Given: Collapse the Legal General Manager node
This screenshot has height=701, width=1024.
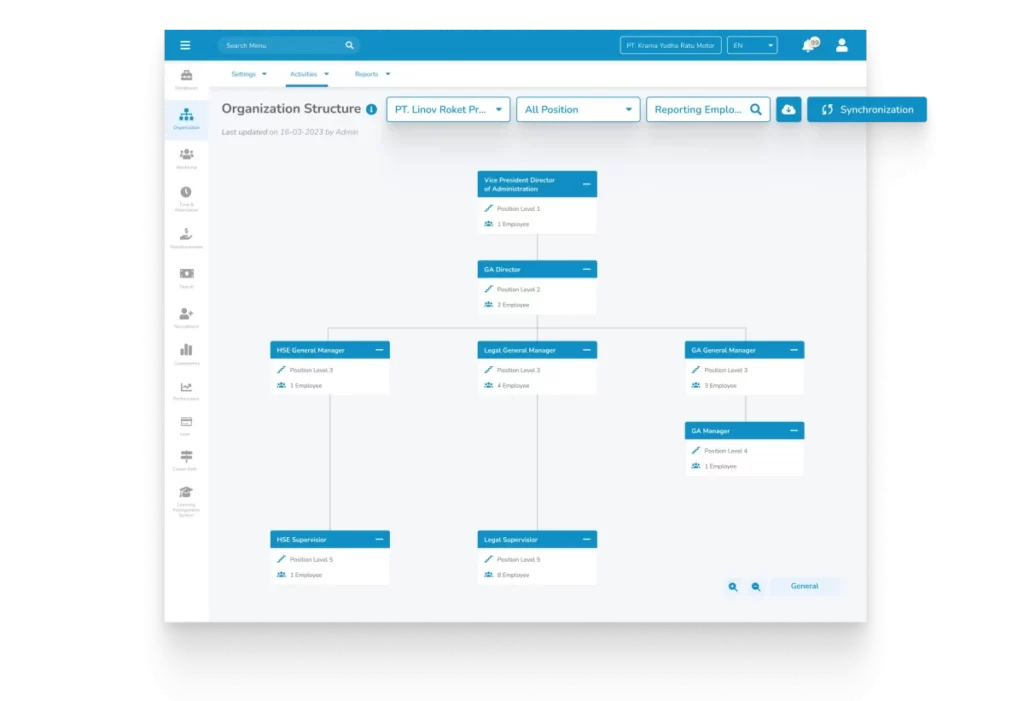Looking at the screenshot, I should 586,350.
